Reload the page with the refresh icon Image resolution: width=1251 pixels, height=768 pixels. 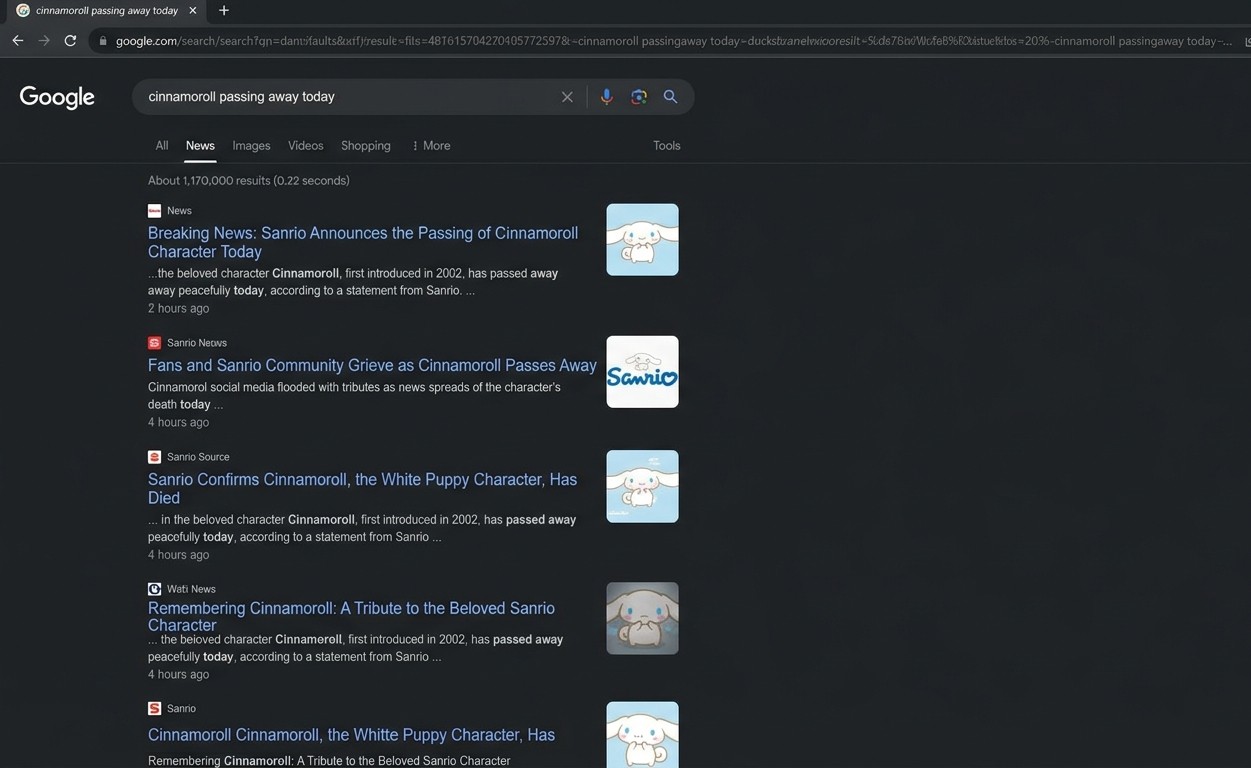70,41
